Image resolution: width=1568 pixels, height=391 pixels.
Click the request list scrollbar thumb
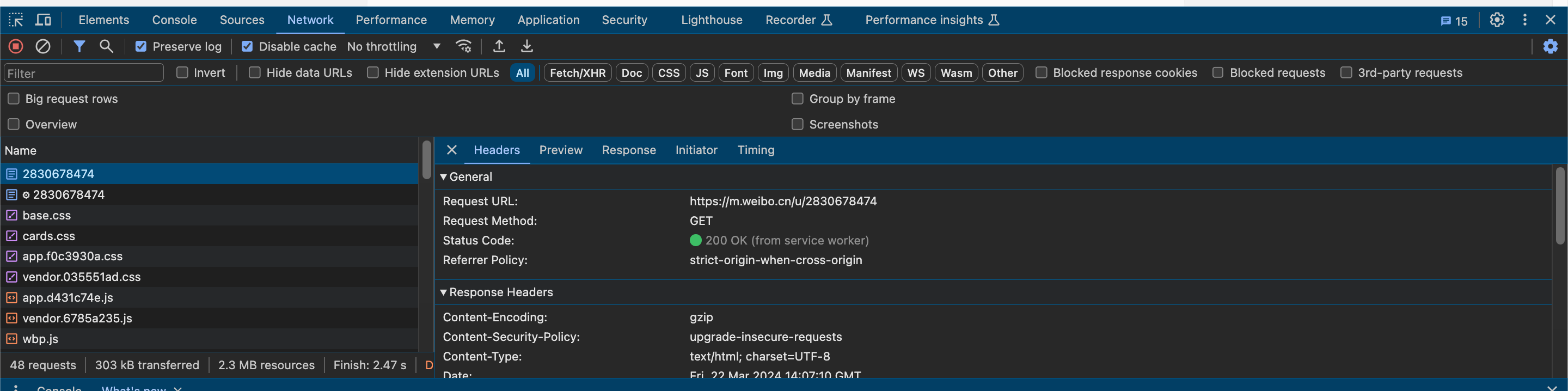click(x=426, y=160)
